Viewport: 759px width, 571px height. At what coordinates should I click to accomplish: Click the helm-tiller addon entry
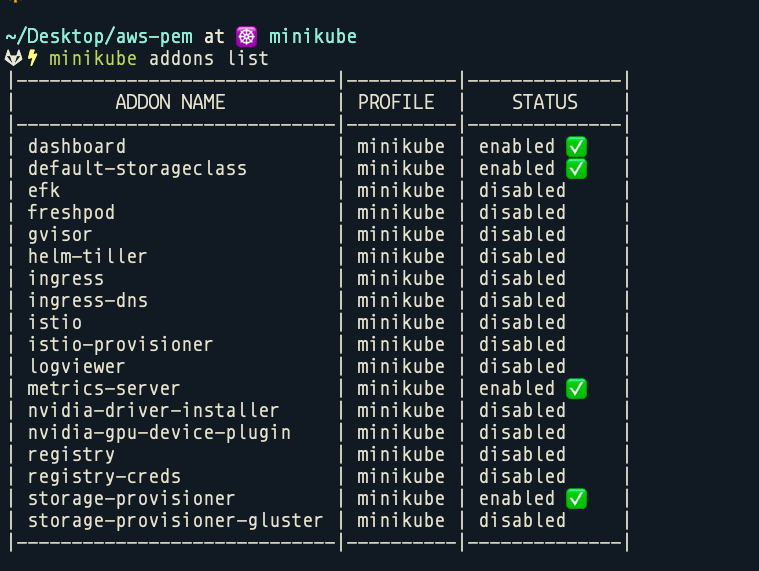tap(87, 256)
